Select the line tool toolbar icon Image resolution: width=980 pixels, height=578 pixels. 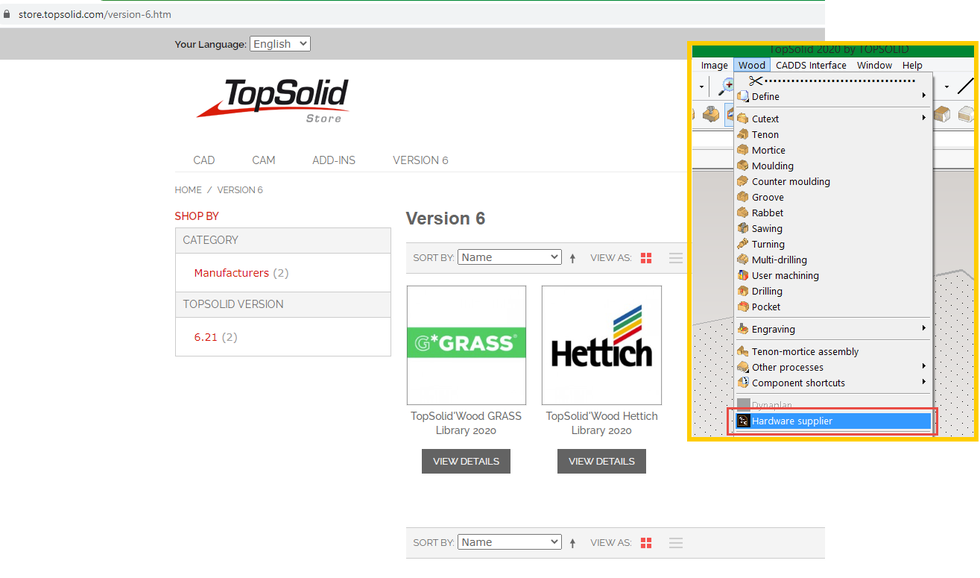tap(965, 86)
